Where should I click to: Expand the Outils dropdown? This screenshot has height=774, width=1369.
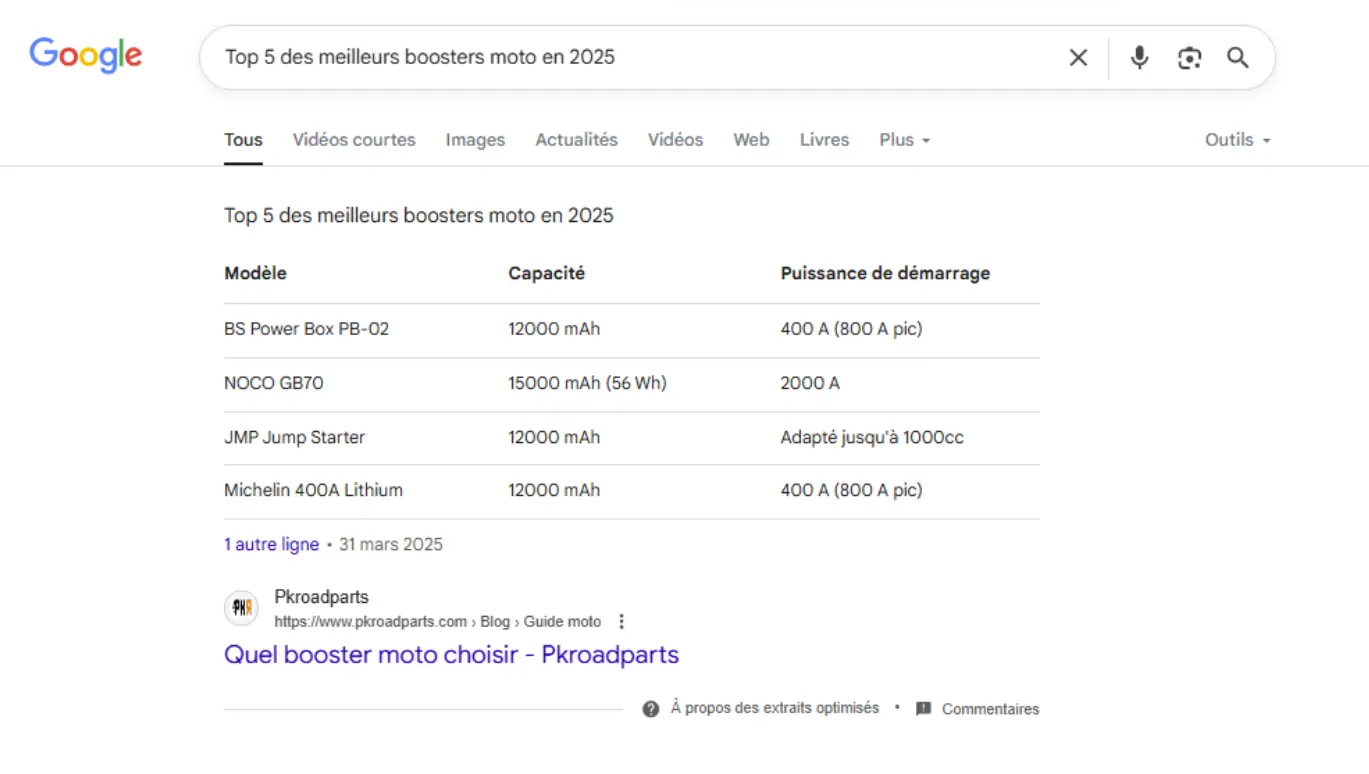tap(1238, 140)
